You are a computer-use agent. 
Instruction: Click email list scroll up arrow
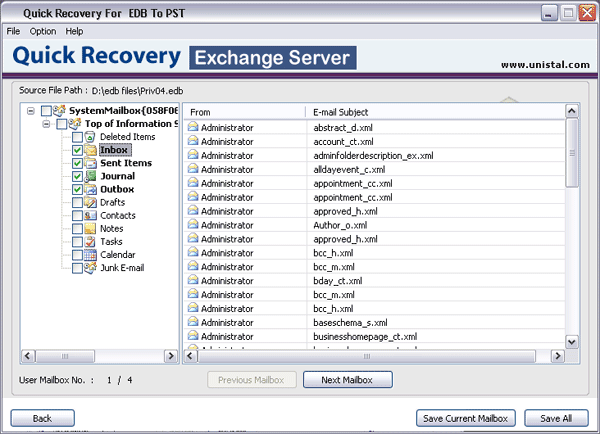[x=572, y=111]
